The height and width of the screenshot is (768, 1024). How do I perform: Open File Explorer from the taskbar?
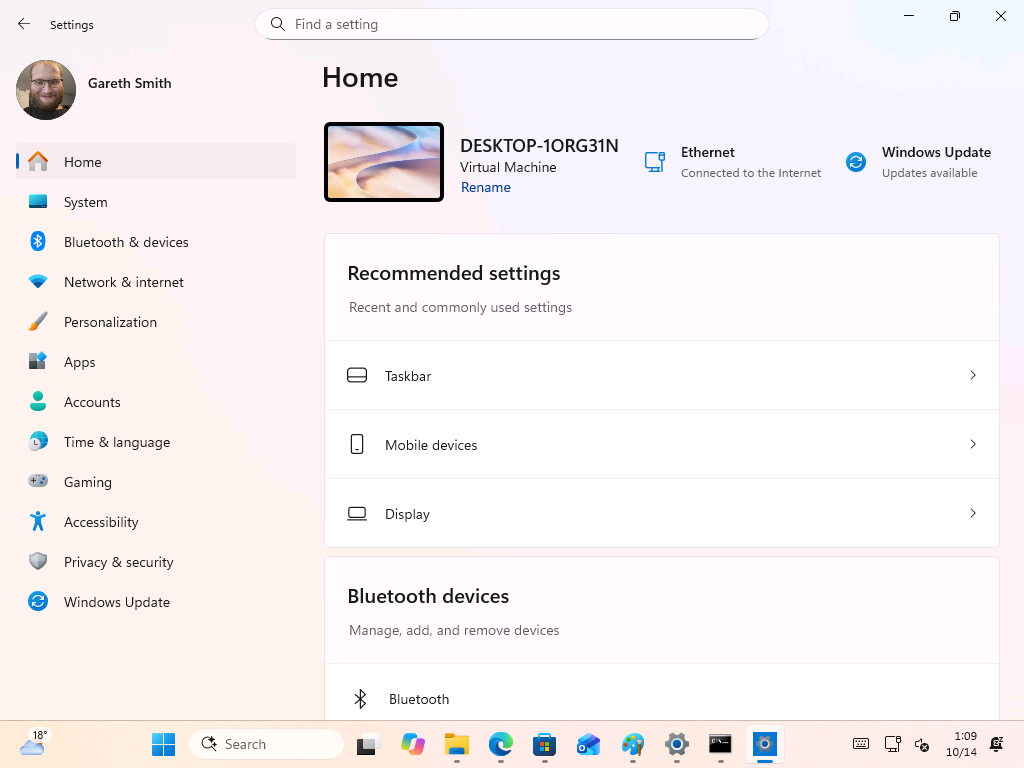point(456,744)
